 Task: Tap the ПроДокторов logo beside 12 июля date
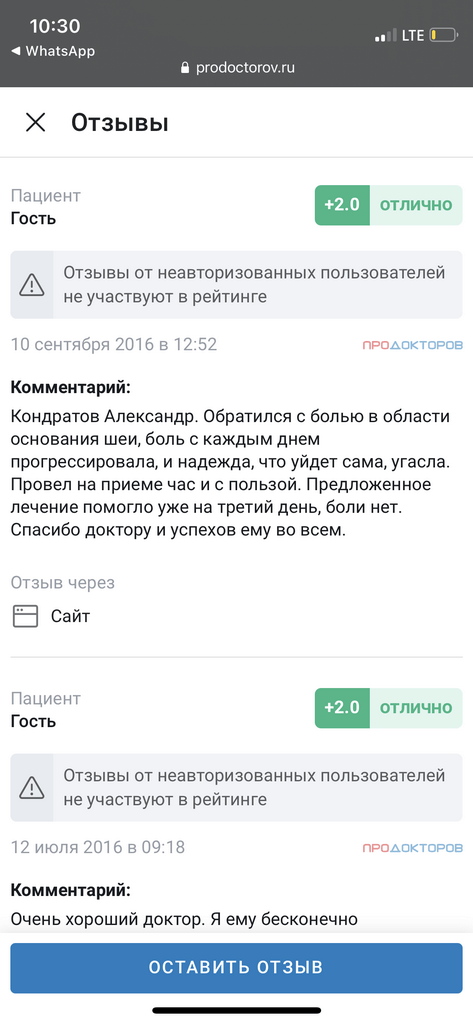(412, 848)
